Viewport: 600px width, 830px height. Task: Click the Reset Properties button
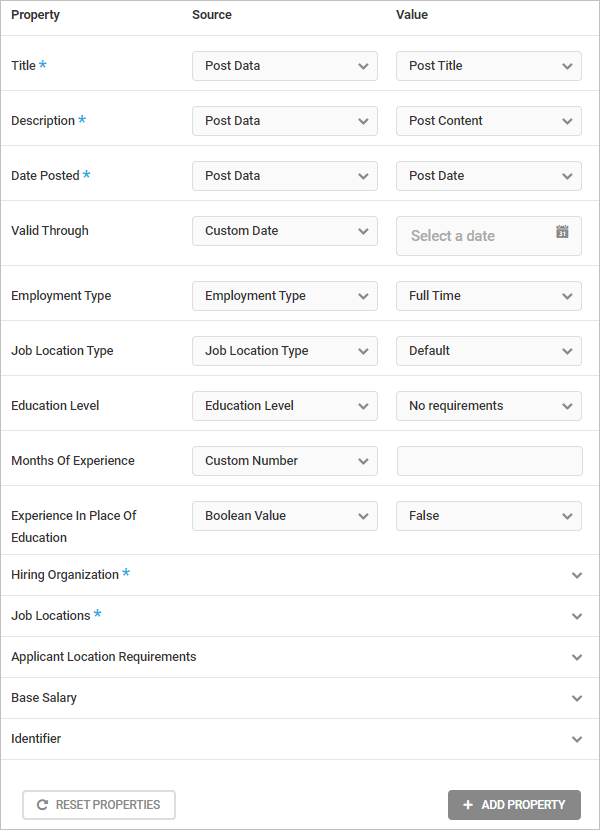98,805
